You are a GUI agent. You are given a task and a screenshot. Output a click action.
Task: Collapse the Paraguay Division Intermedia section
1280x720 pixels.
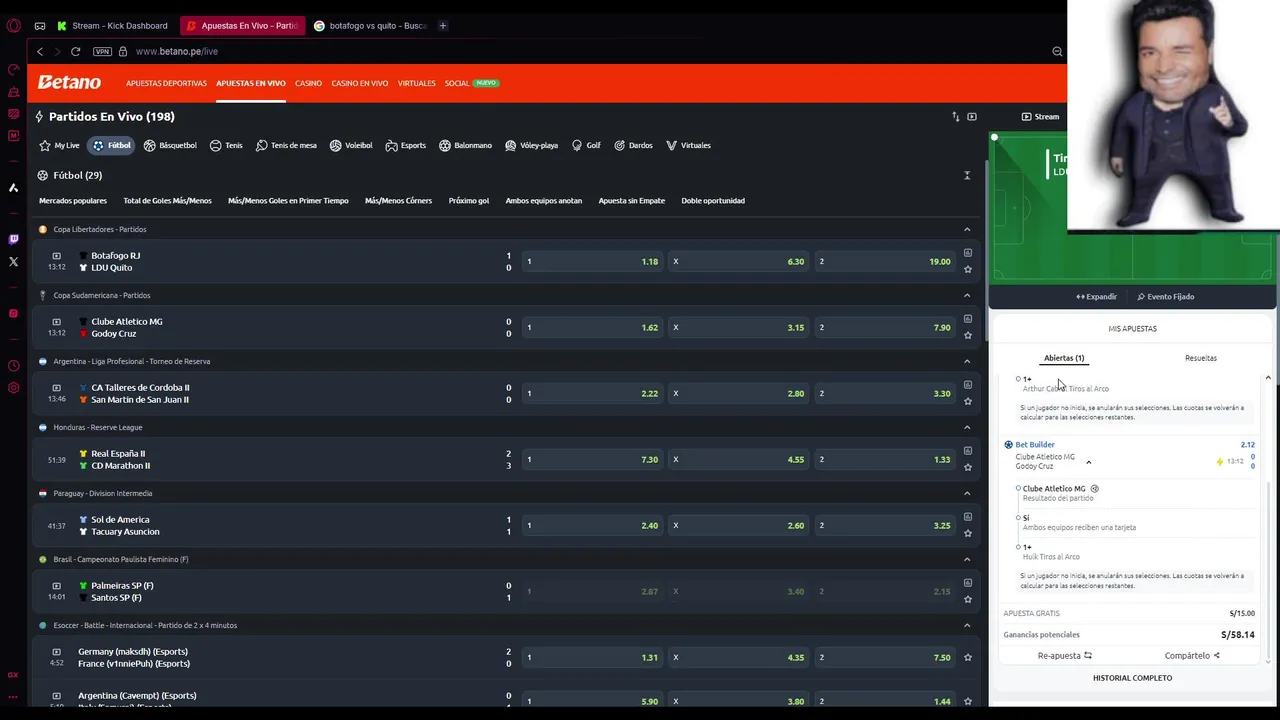[967, 493]
